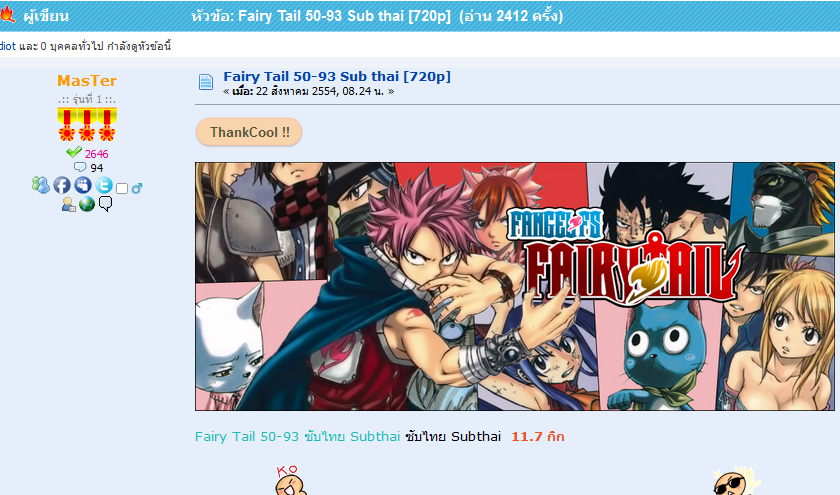Open the website globe icon
Image resolution: width=840 pixels, height=495 pixels.
[87, 204]
